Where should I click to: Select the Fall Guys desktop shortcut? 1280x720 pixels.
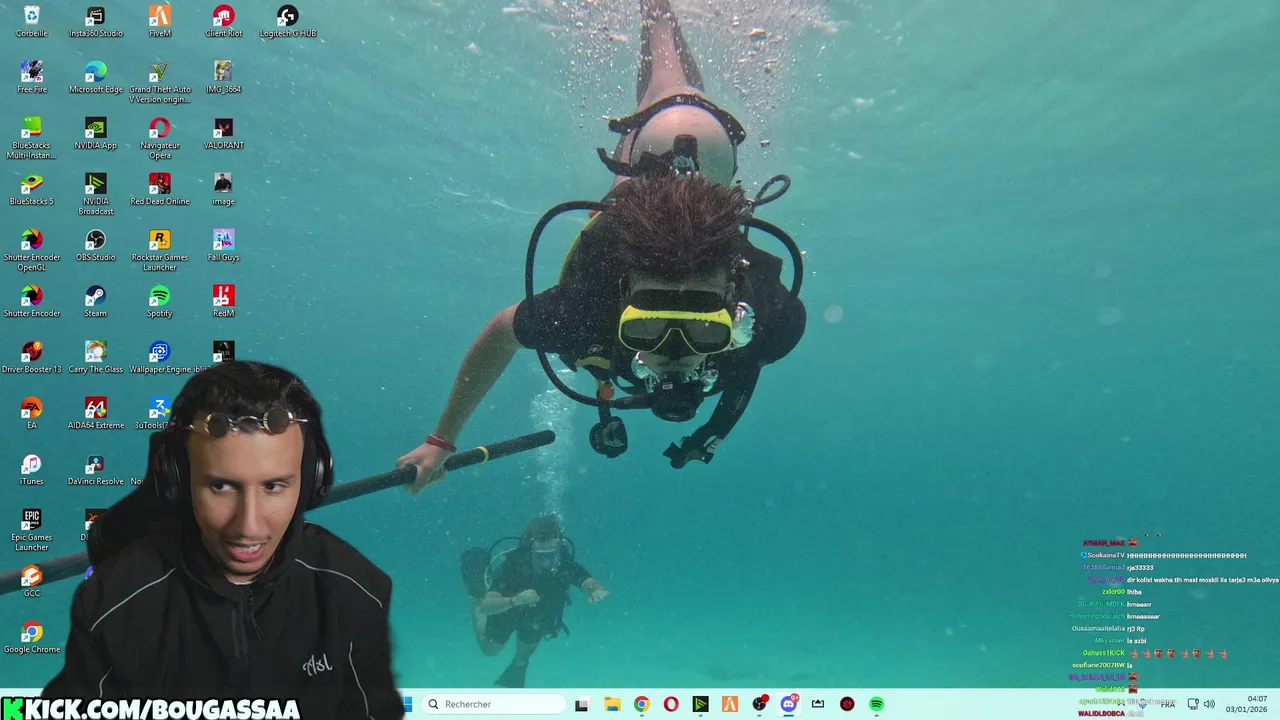(x=223, y=246)
